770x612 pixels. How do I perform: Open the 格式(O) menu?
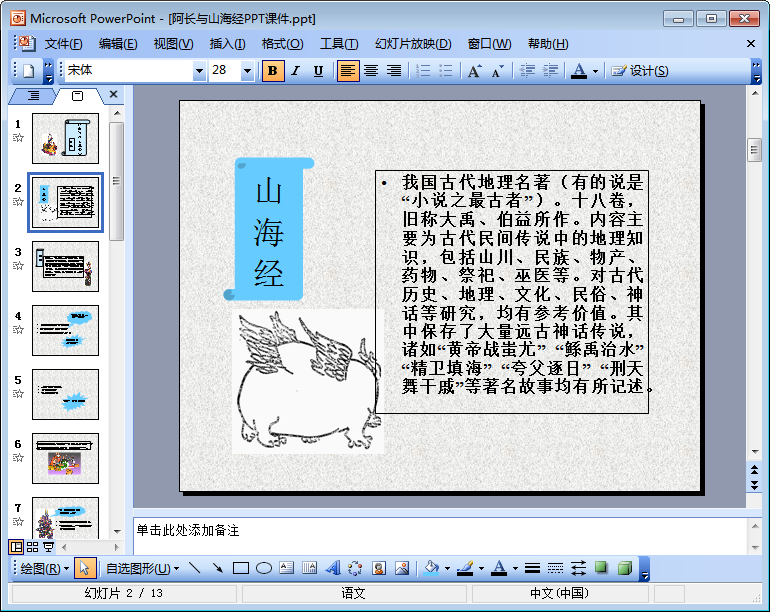coord(282,44)
